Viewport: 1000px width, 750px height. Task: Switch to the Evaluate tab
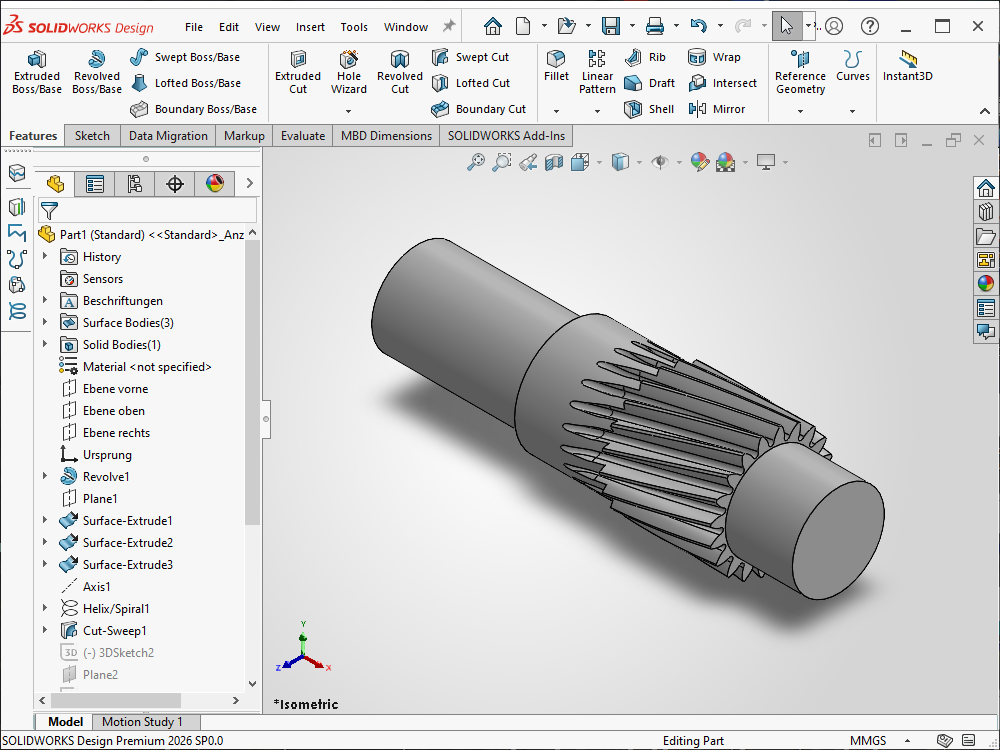tap(302, 136)
